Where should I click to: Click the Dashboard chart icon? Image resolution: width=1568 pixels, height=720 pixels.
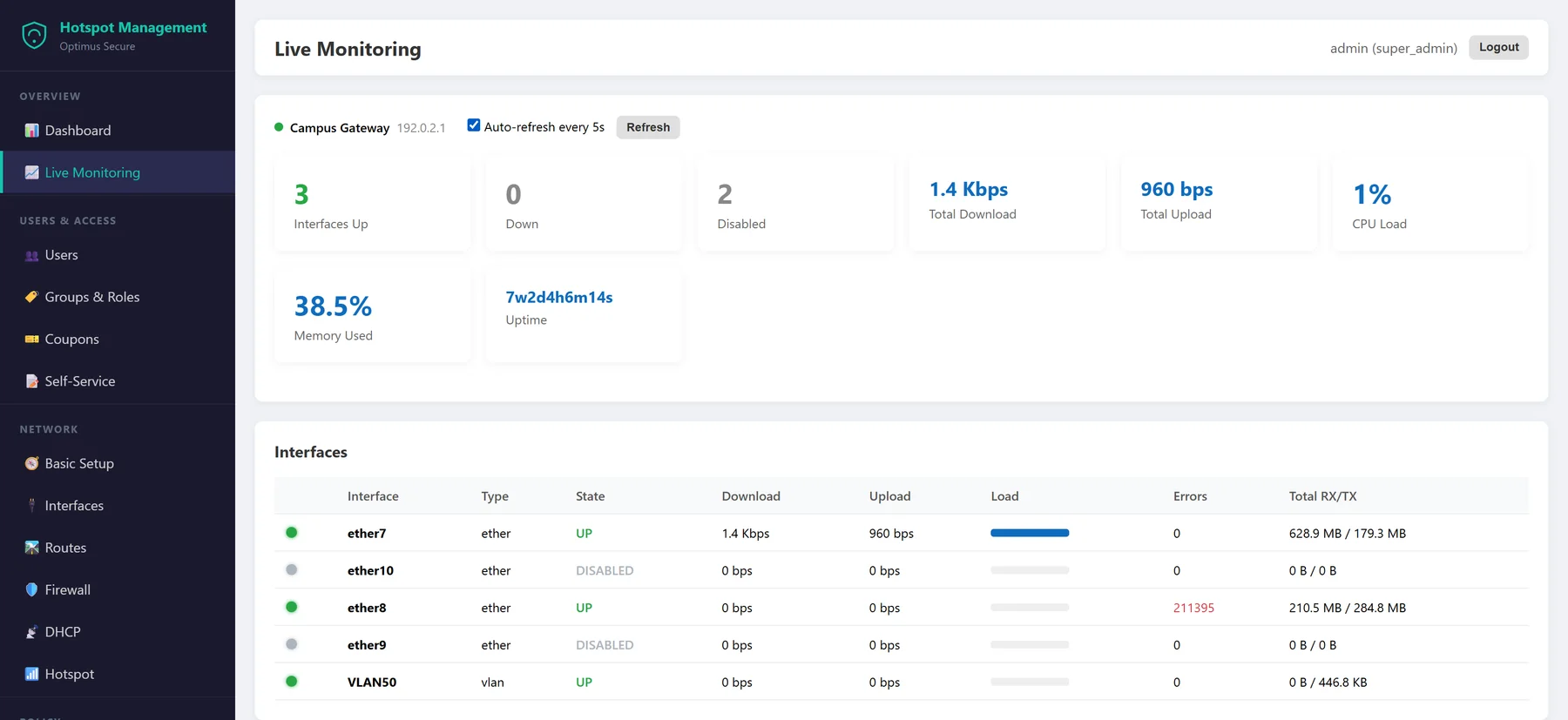(32, 131)
